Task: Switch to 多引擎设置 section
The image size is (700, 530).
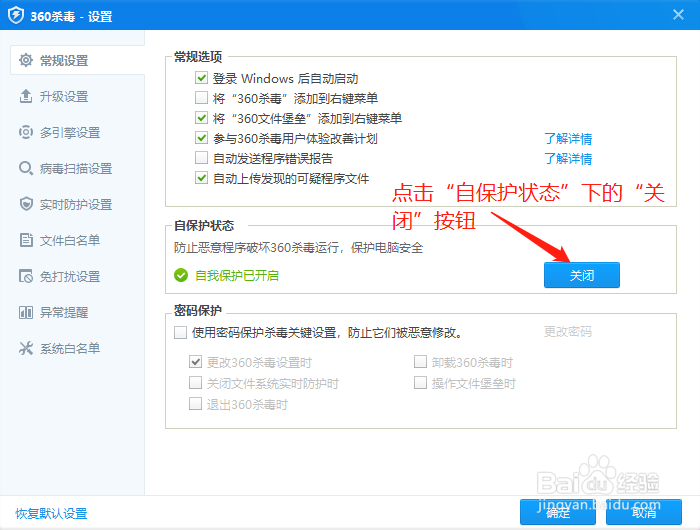Action: (72, 132)
